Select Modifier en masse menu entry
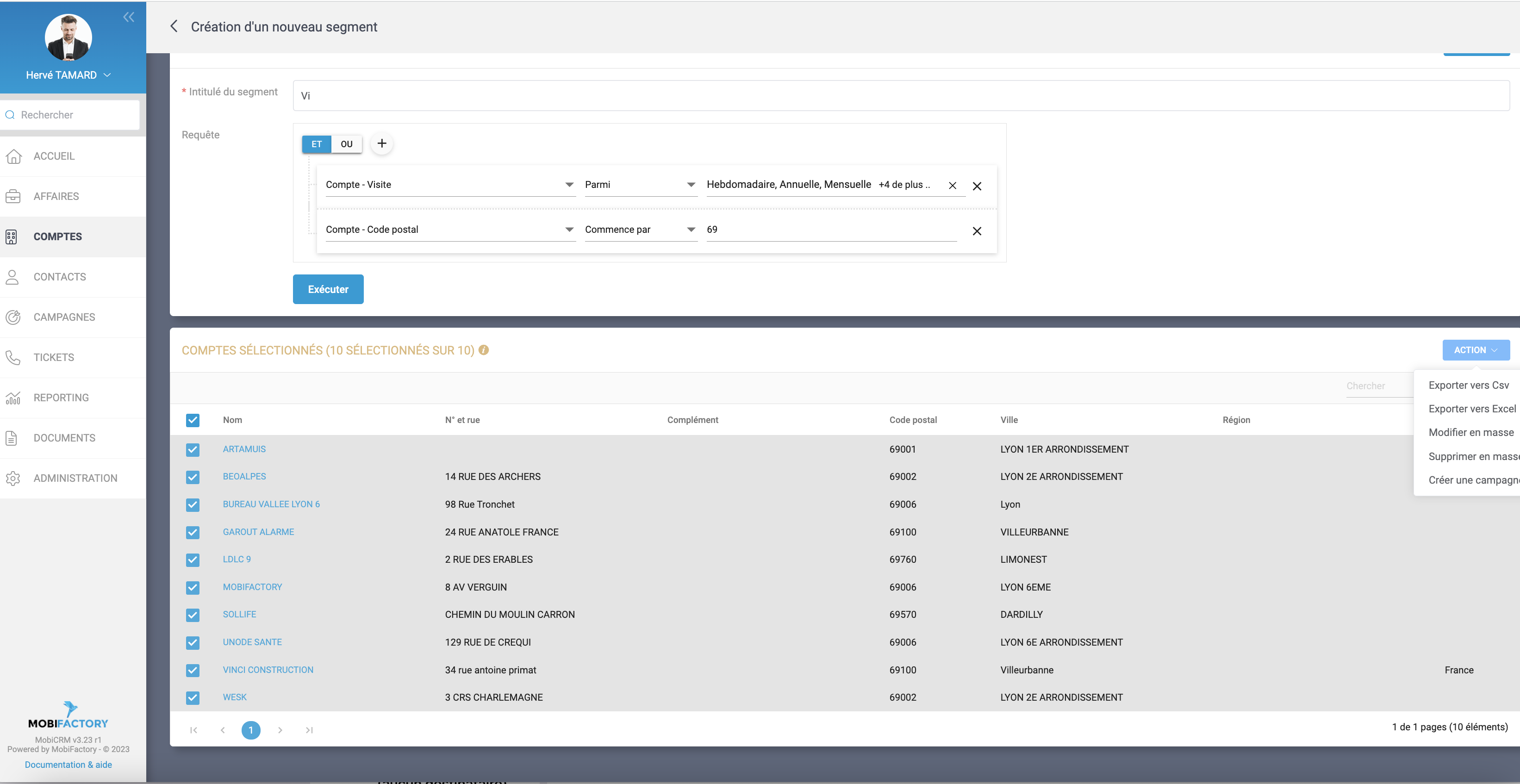Viewport: 1520px width, 784px height. [1470, 432]
